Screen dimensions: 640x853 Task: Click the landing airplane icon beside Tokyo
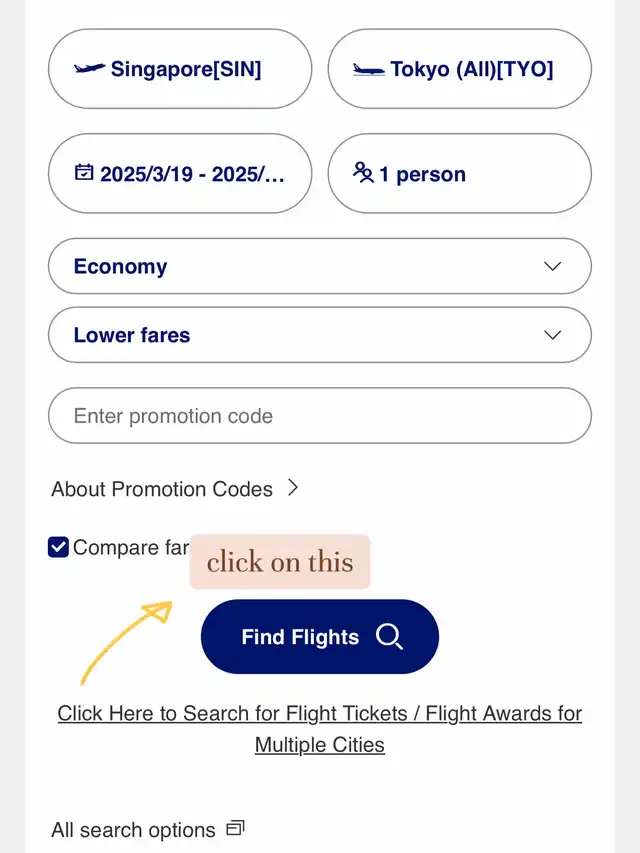[x=368, y=70]
